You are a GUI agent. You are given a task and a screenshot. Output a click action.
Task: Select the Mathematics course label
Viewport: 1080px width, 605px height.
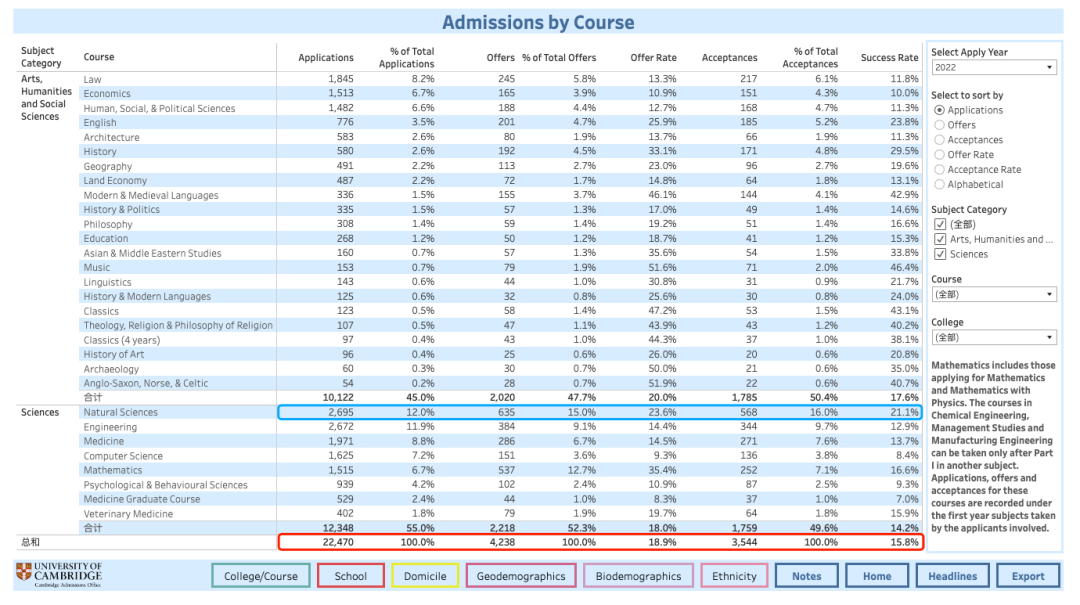pyautogui.click(x=113, y=470)
